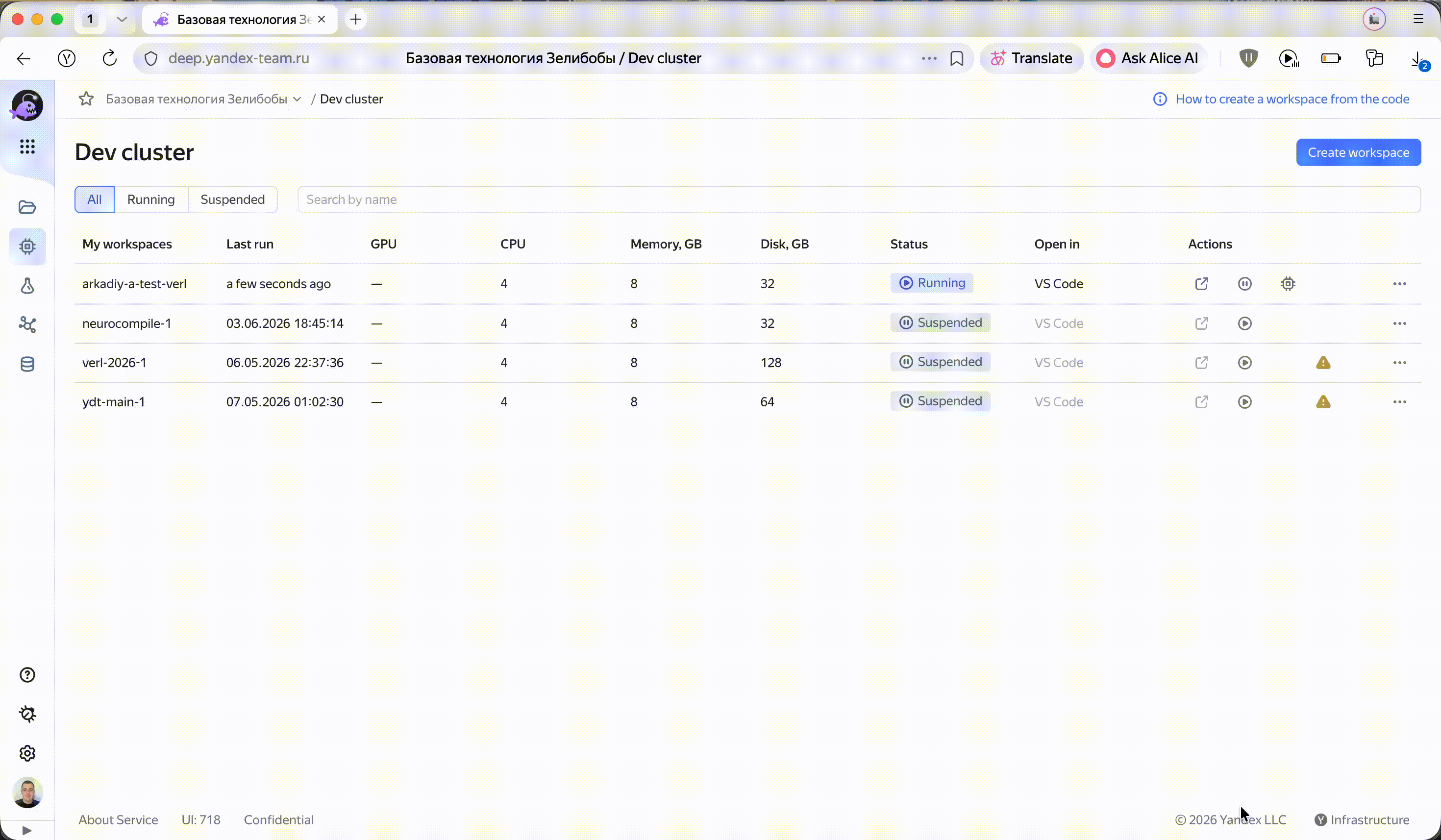Image resolution: width=1441 pixels, height=840 pixels.
Task: Click site protection shield in address bar
Action: (x=150, y=58)
